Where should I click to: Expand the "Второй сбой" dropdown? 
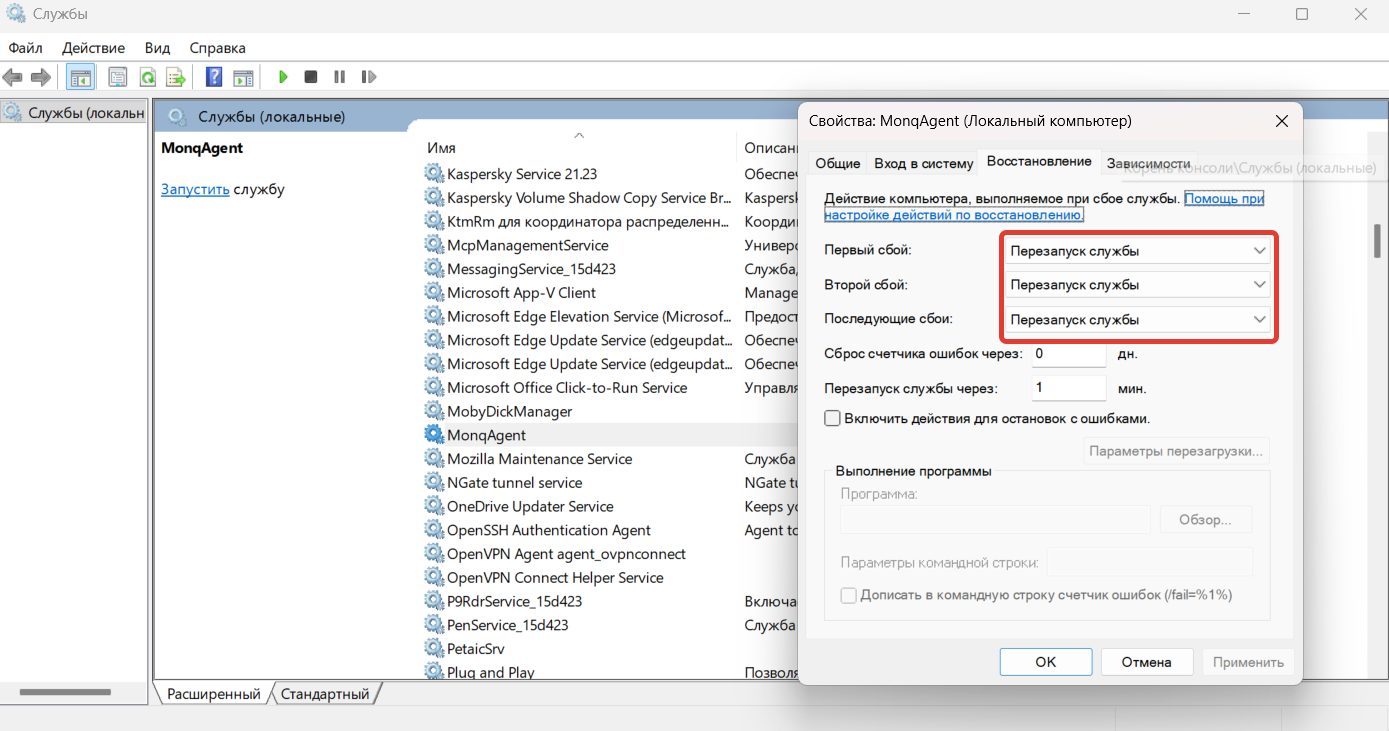(1137, 285)
